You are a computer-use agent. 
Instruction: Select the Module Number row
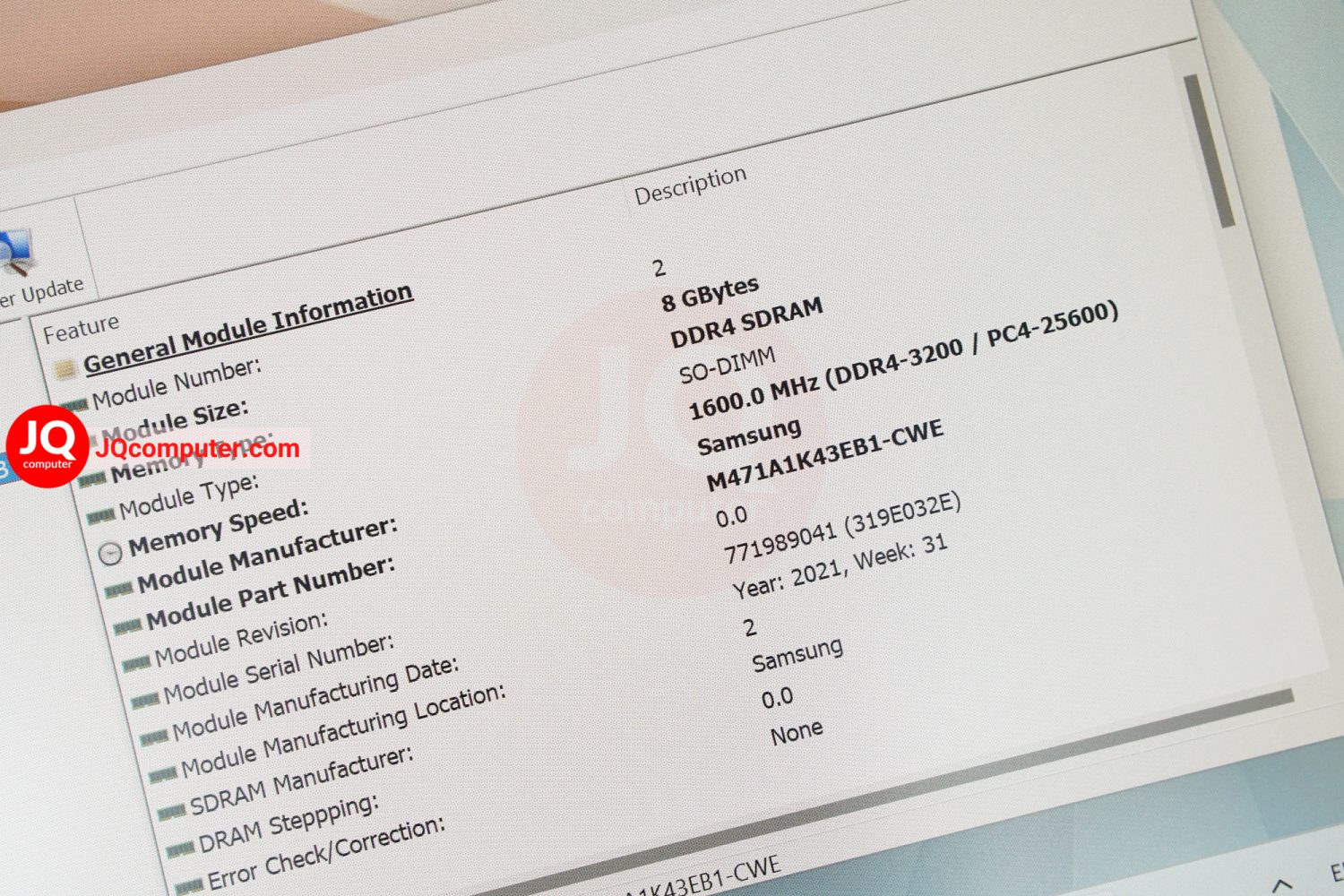point(177,383)
